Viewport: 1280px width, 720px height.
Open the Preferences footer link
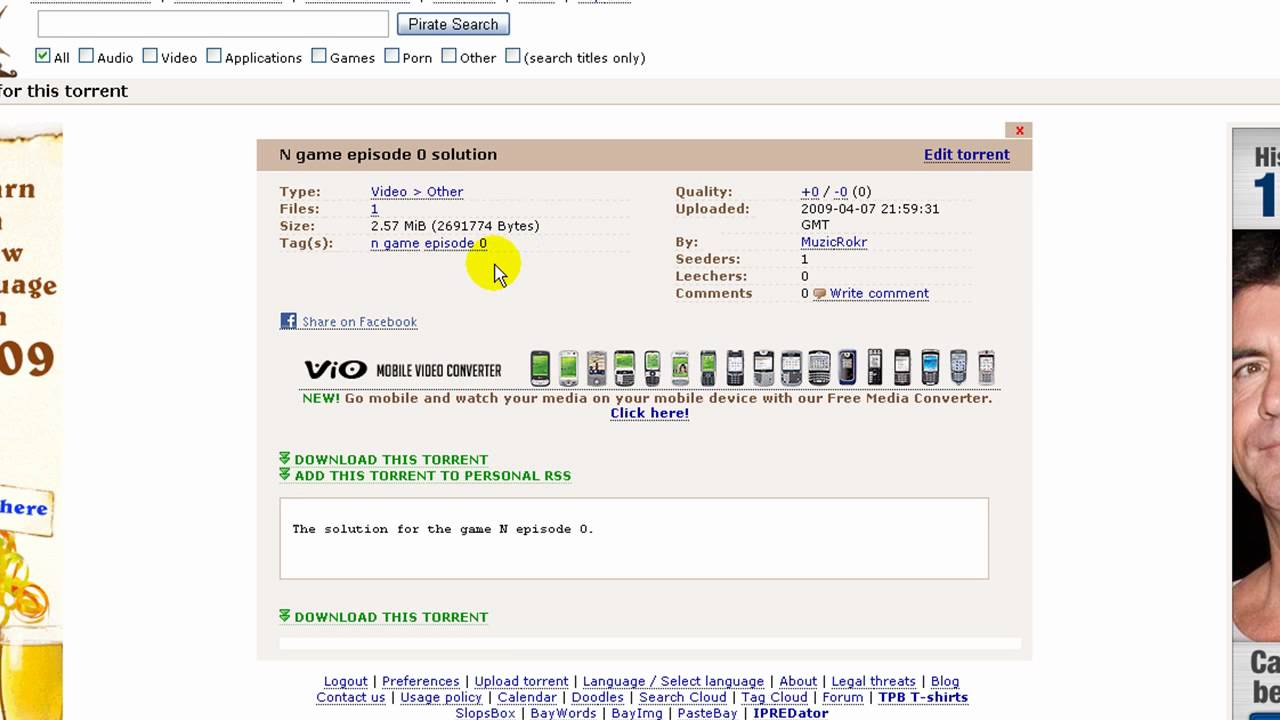pyautogui.click(x=421, y=681)
